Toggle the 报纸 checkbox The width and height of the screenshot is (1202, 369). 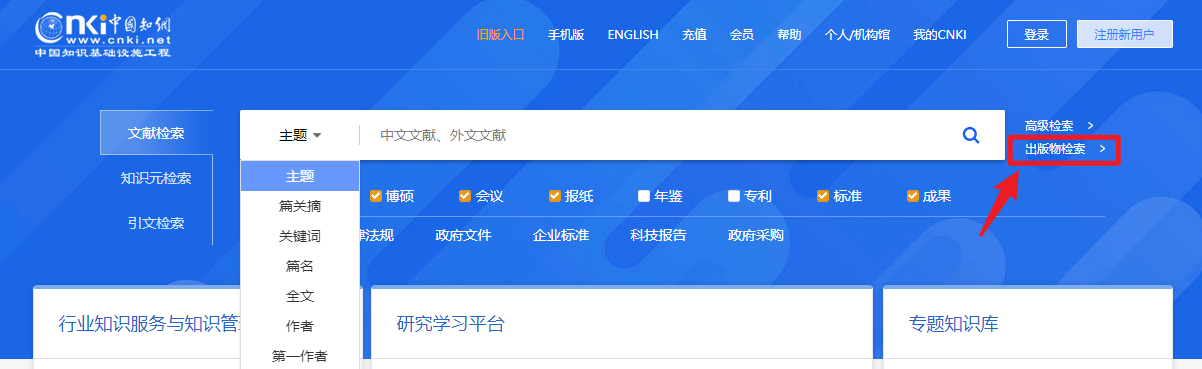[555, 196]
